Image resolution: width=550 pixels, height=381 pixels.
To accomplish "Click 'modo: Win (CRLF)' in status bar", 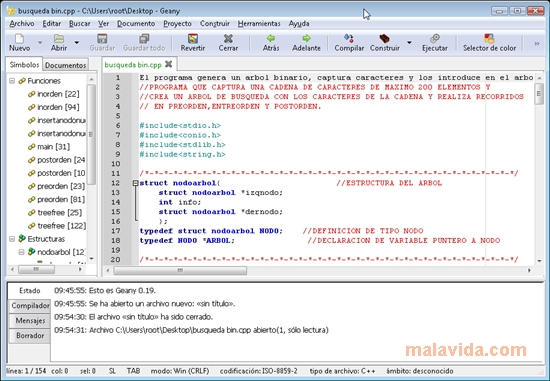I will point(180,371).
